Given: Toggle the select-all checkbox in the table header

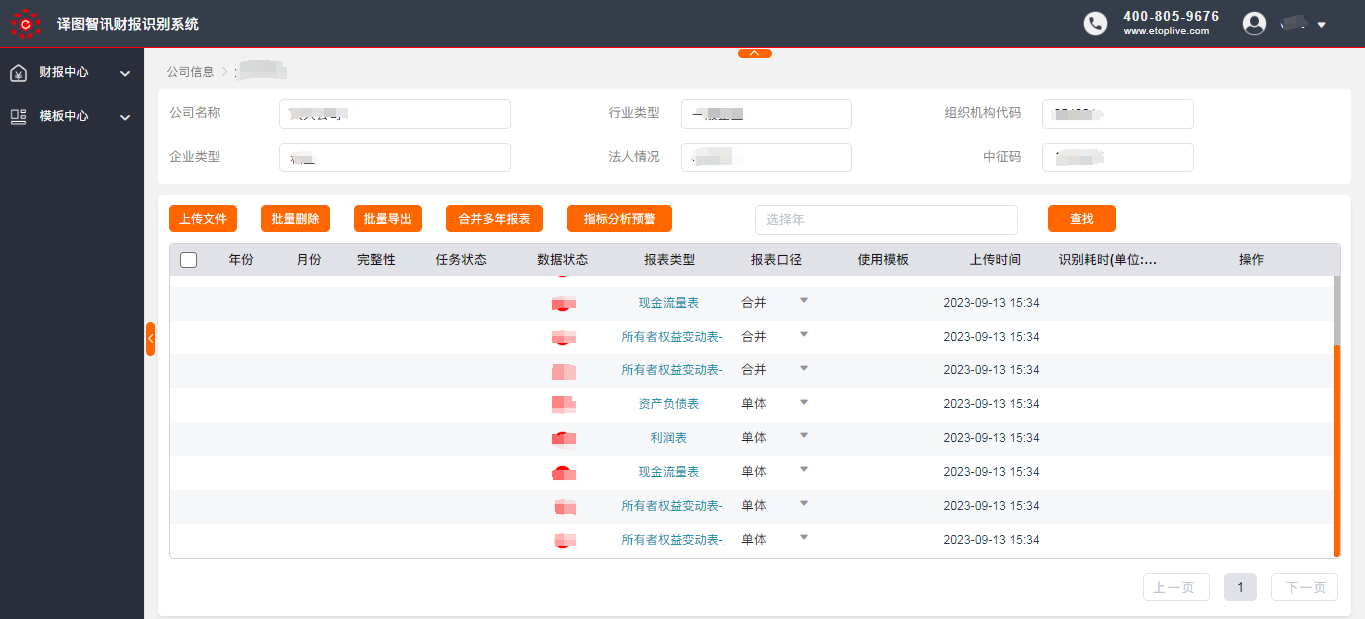Looking at the screenshot, I should (x=188, y=259).
